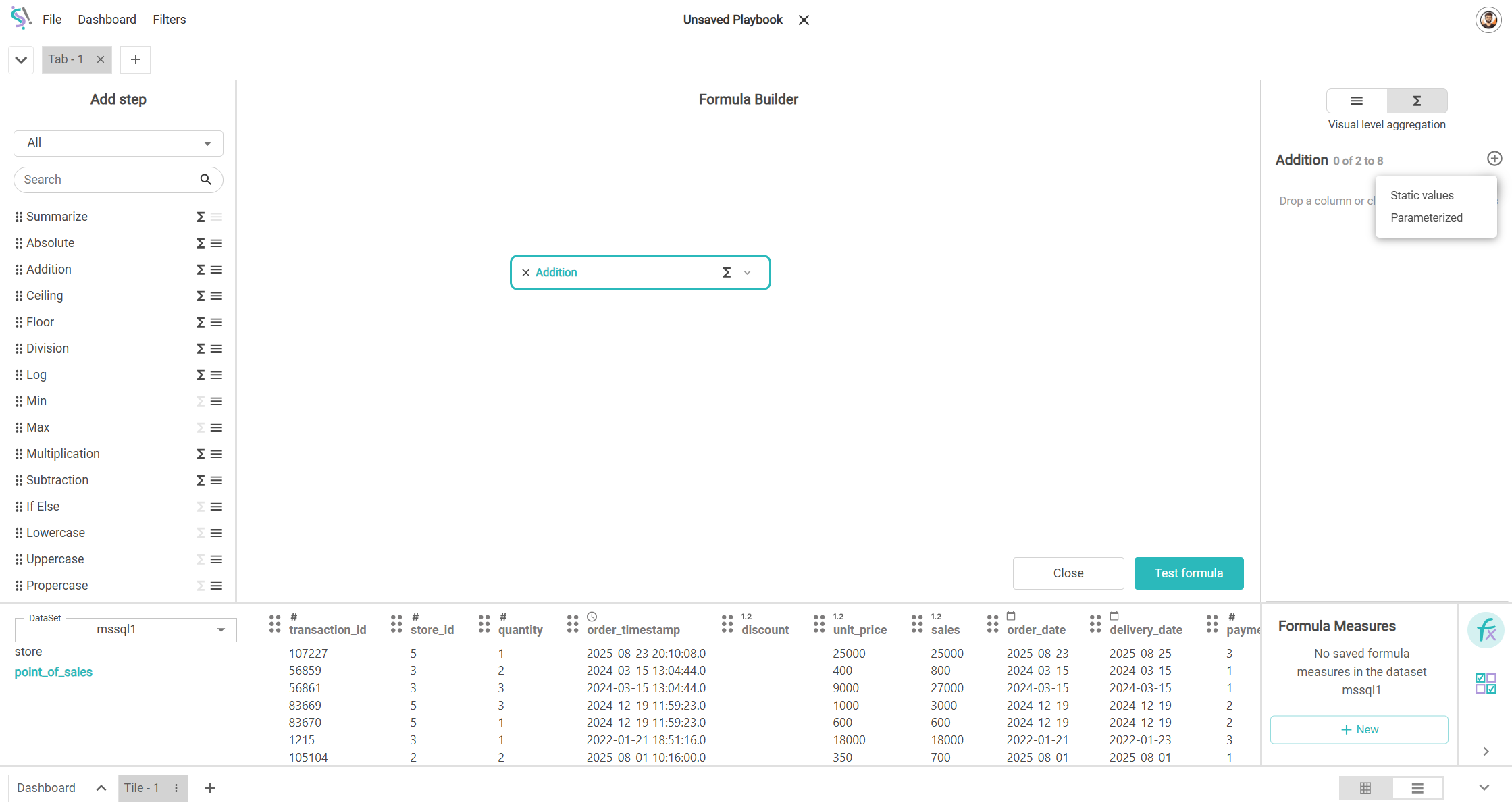Screen dimensions: 1512x805
Task: Create a New formula measure
Action: [1359, 730]
